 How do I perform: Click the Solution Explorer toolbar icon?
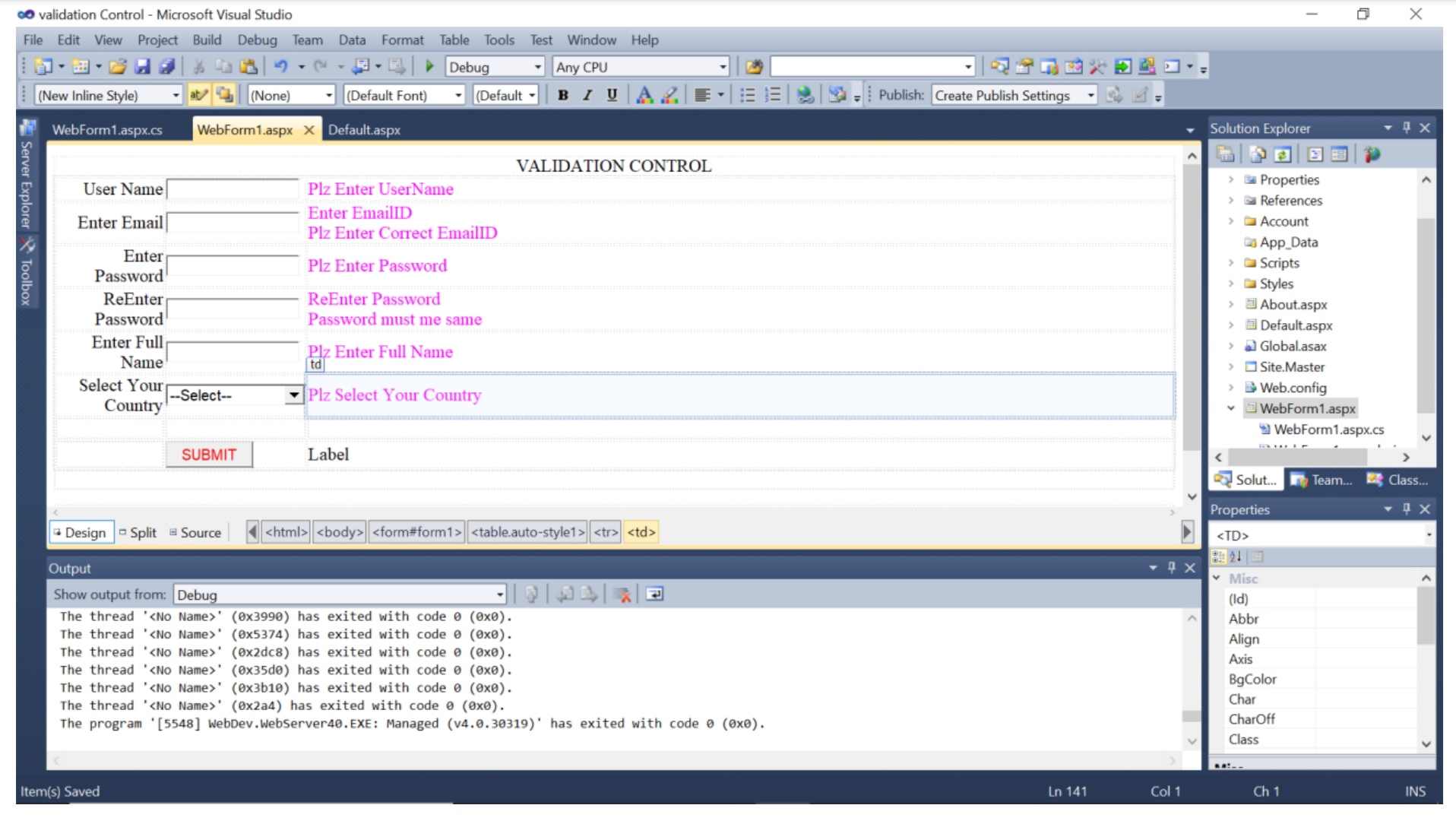(999, 67)
